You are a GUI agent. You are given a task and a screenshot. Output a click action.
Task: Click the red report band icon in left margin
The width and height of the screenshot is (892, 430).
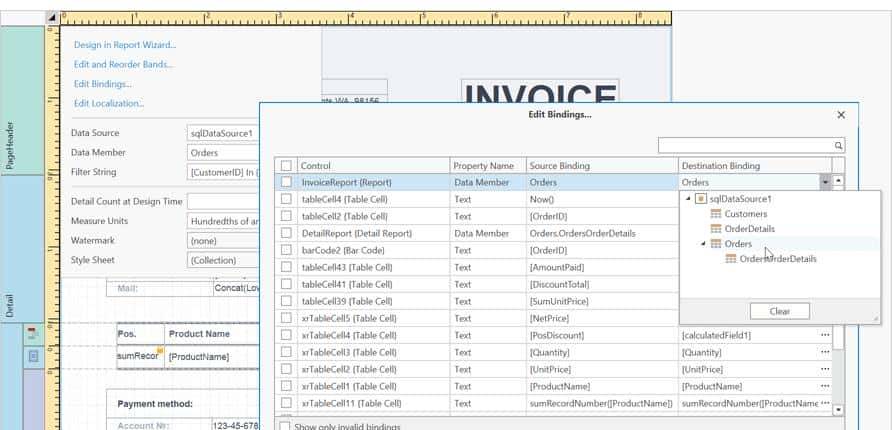click(x=33, y=333)
